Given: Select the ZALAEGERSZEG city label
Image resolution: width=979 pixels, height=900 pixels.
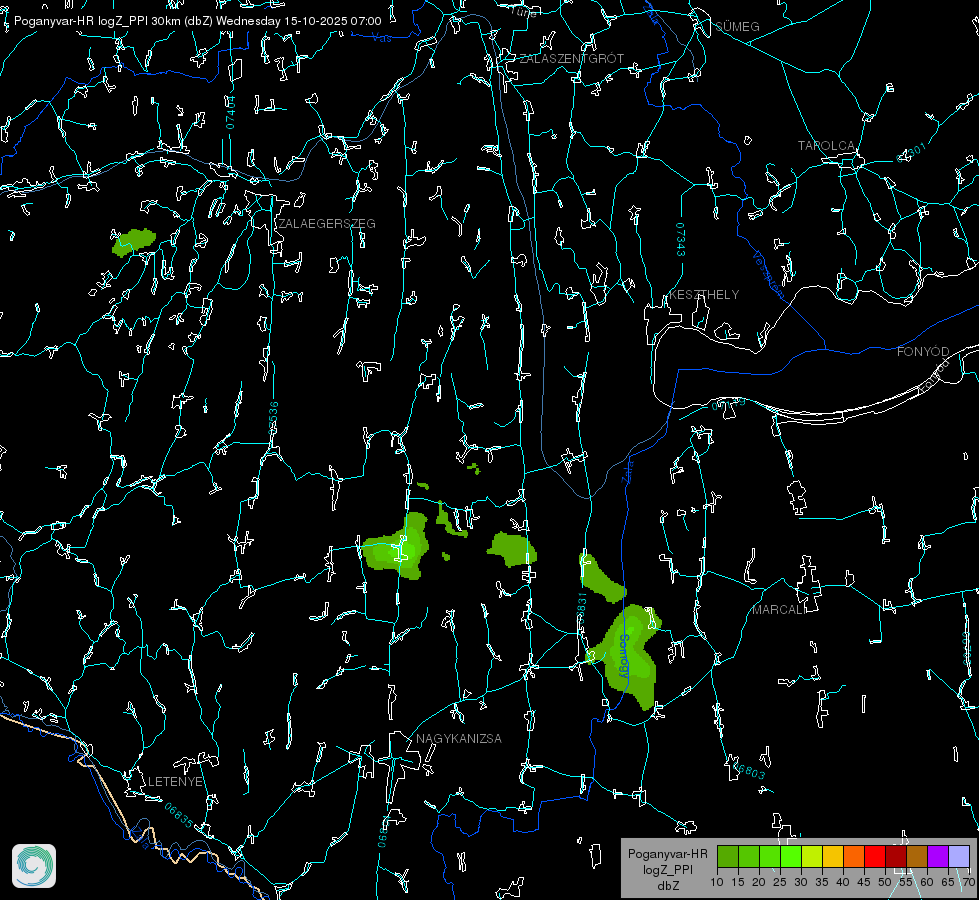Looking at the screenshot, I should coord(327,224).
